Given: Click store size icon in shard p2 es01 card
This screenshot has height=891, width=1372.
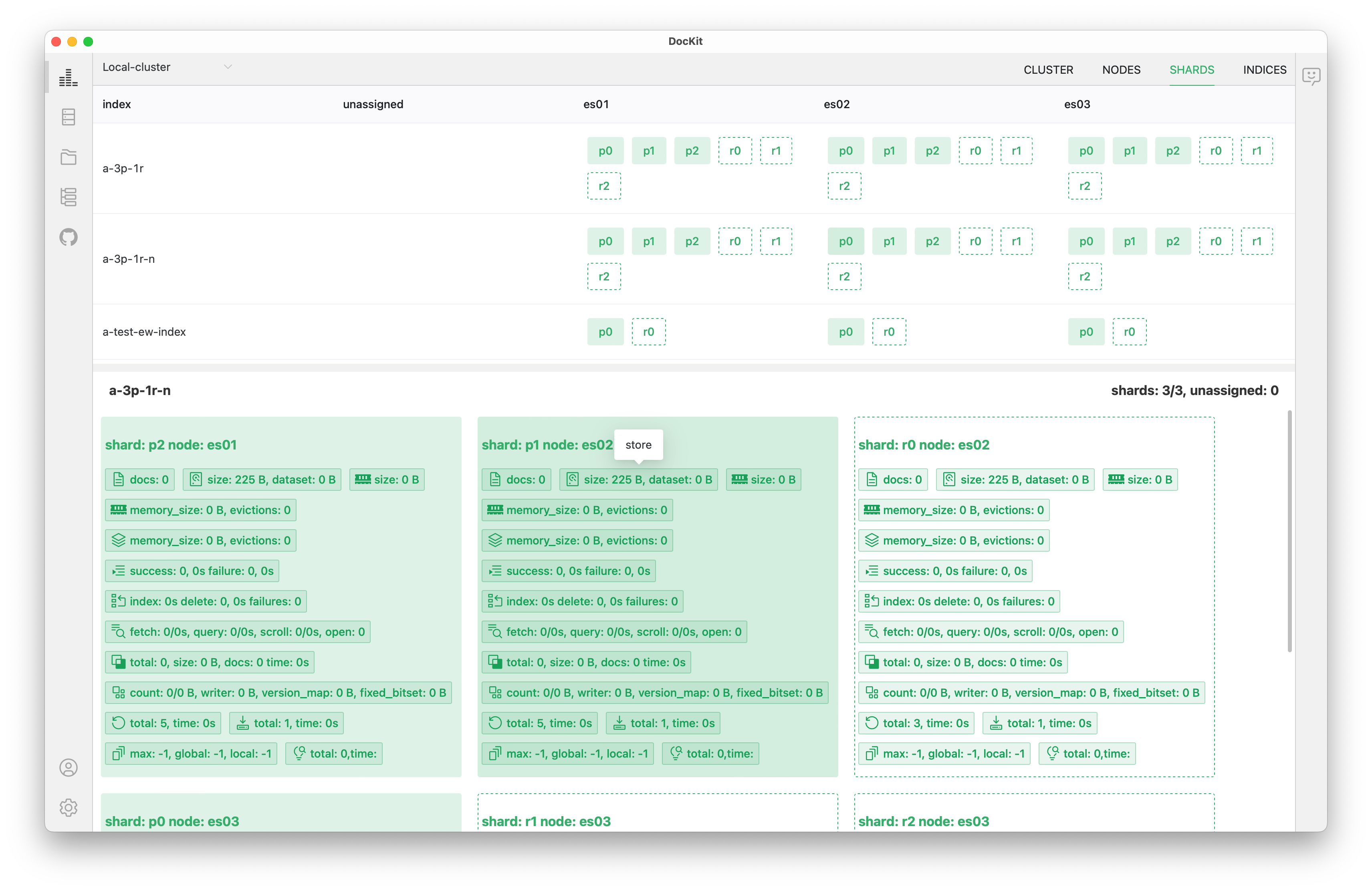Looking at the screenshot, I should (x=196, y=480).
